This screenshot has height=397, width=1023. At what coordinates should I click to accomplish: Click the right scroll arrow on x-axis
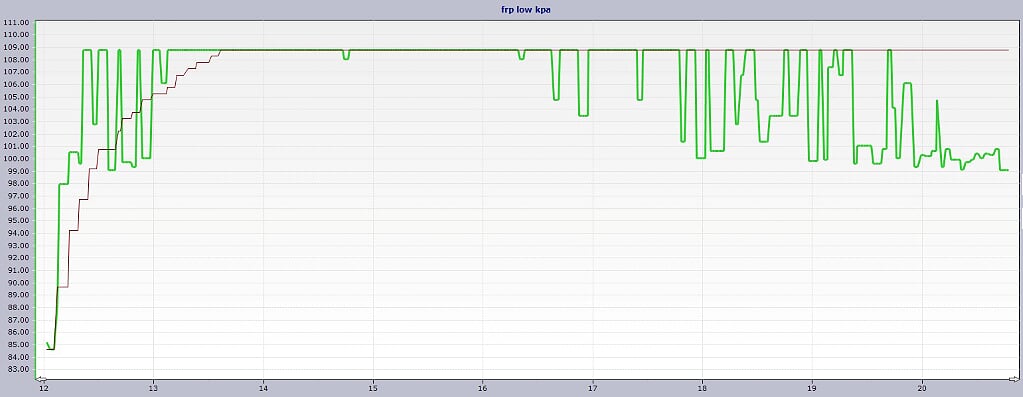[1013, 379]
